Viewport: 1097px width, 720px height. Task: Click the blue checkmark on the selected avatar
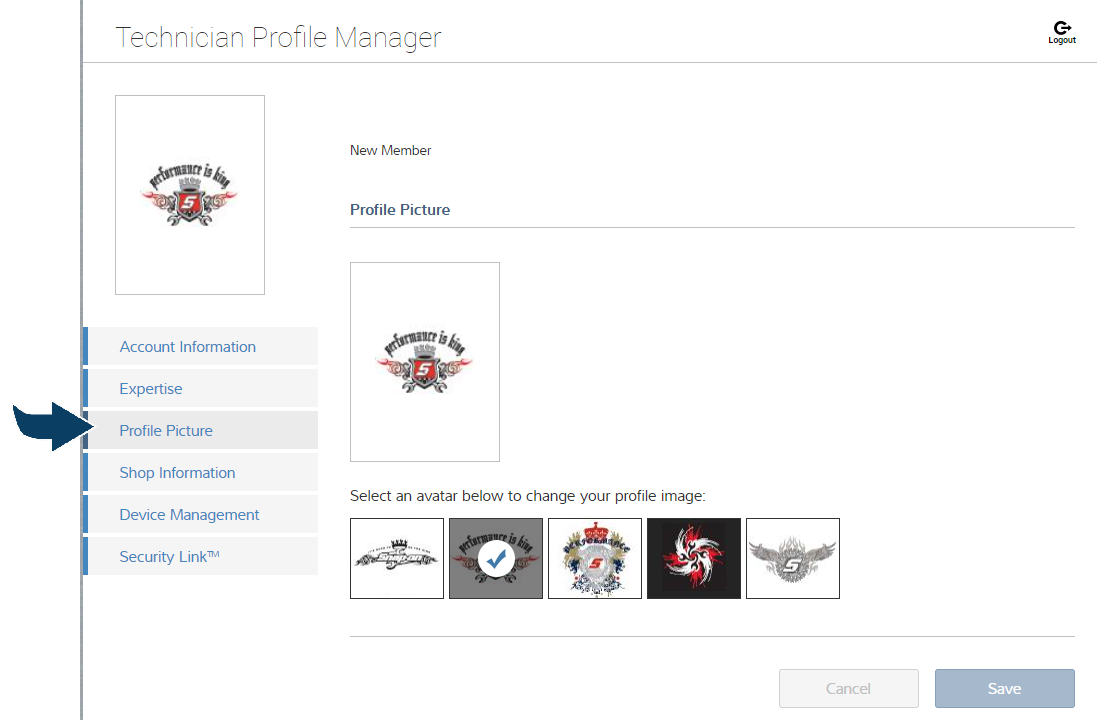[496, 560]
